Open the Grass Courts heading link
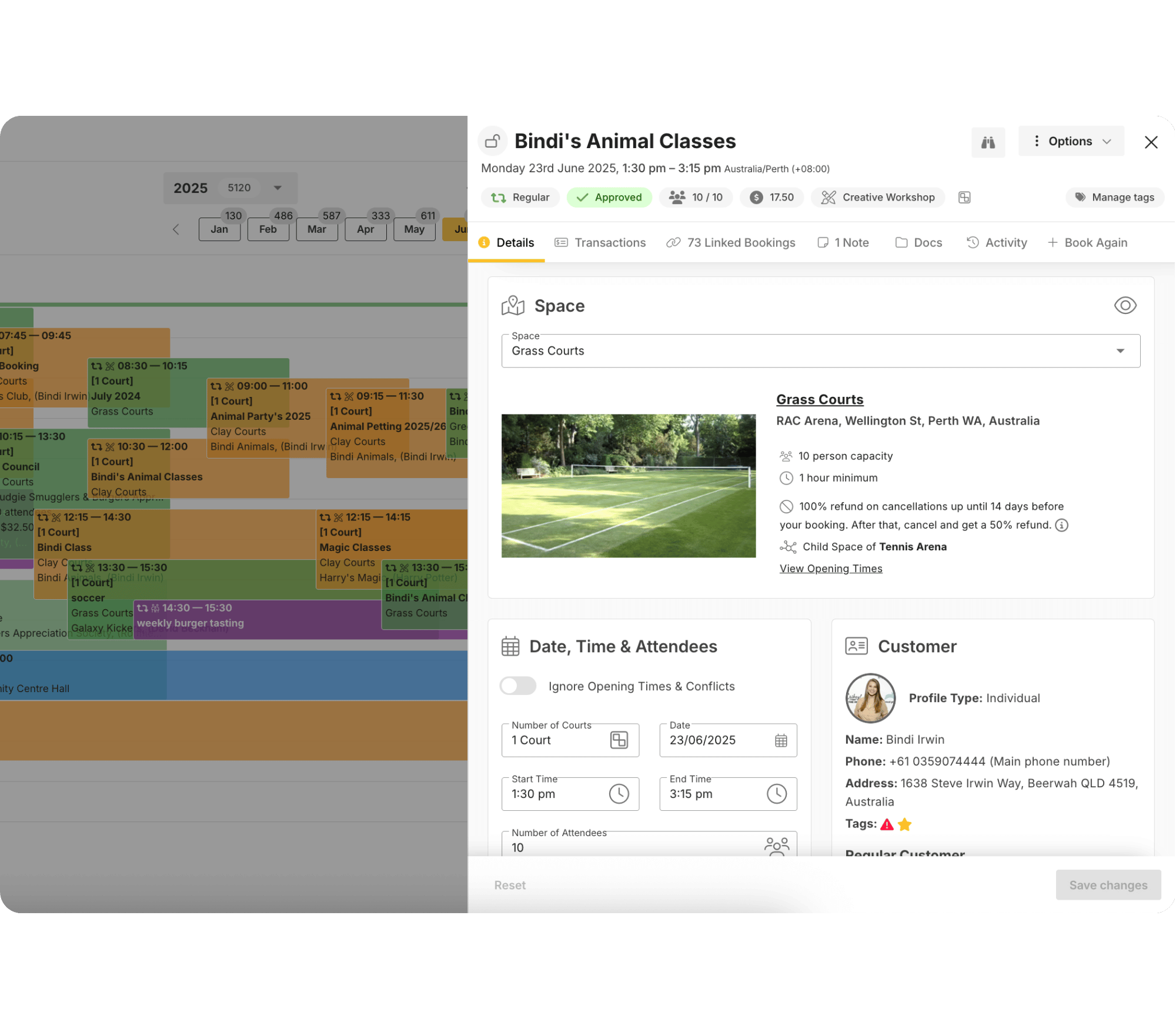Viewport: 1176px width, 1029px height. click(x=819, y=400)
